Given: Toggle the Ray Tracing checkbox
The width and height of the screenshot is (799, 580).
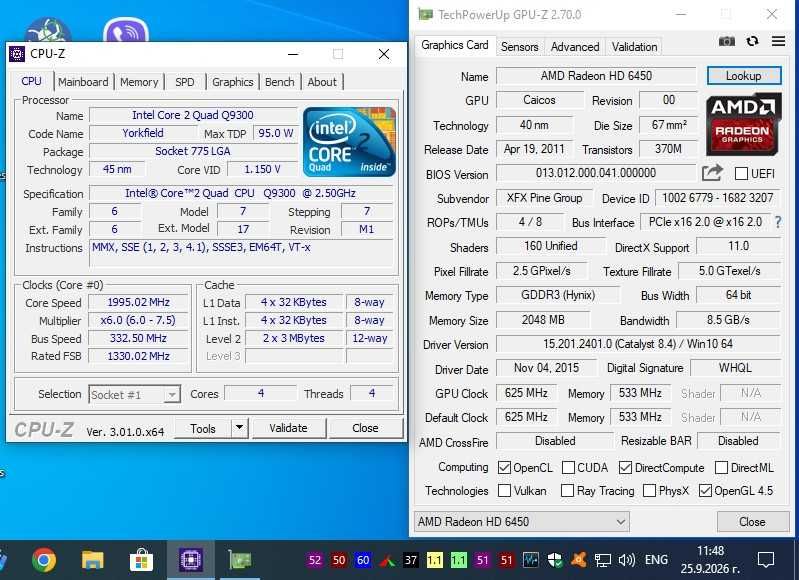Looking at the screenshot, I should (x=567, y=490).
